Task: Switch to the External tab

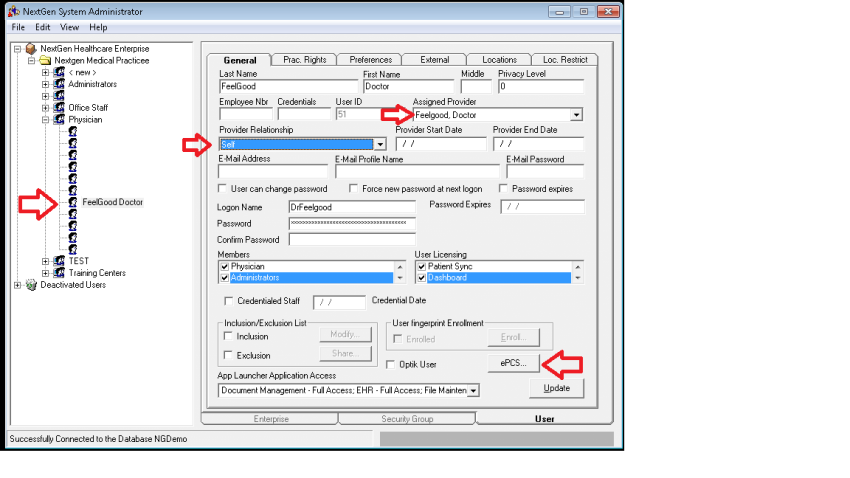Action: 435,60
